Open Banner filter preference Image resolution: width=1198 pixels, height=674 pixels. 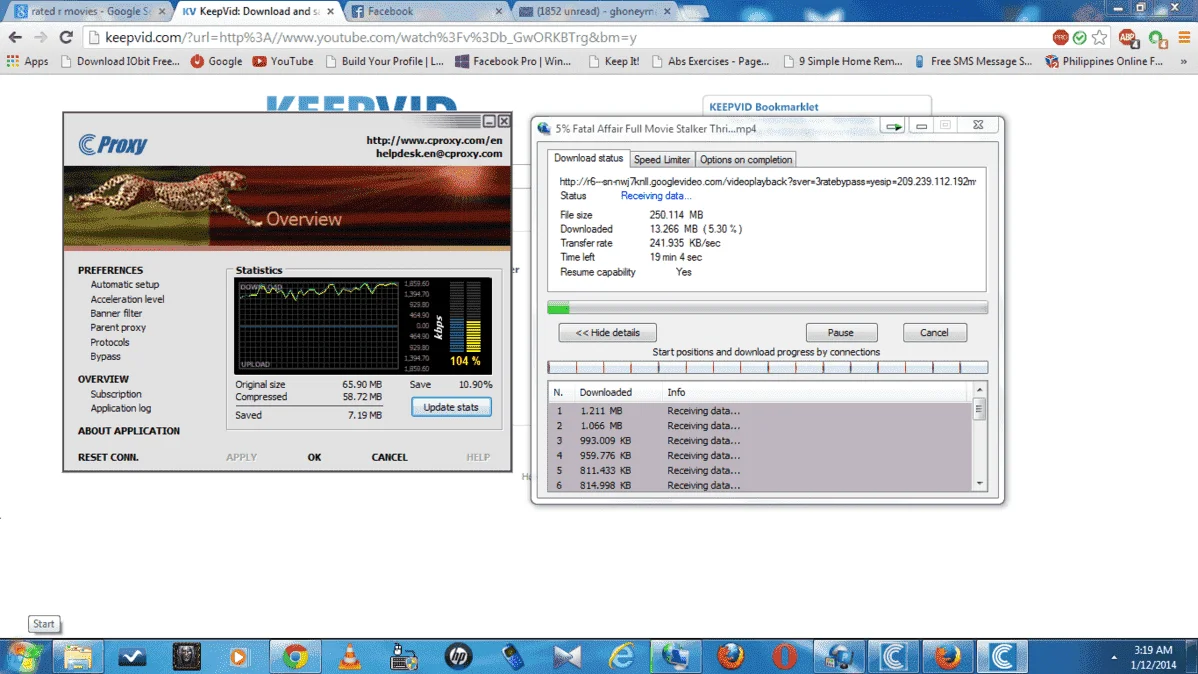click(x=116, y=313)
